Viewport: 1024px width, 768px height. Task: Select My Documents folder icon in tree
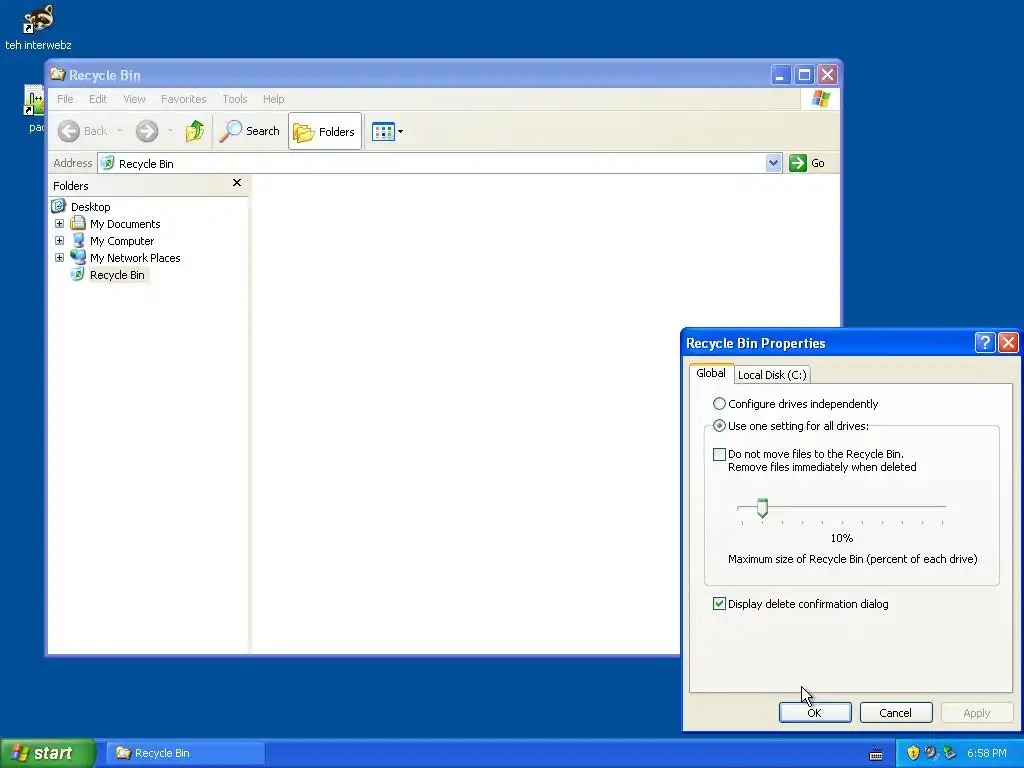78,223
